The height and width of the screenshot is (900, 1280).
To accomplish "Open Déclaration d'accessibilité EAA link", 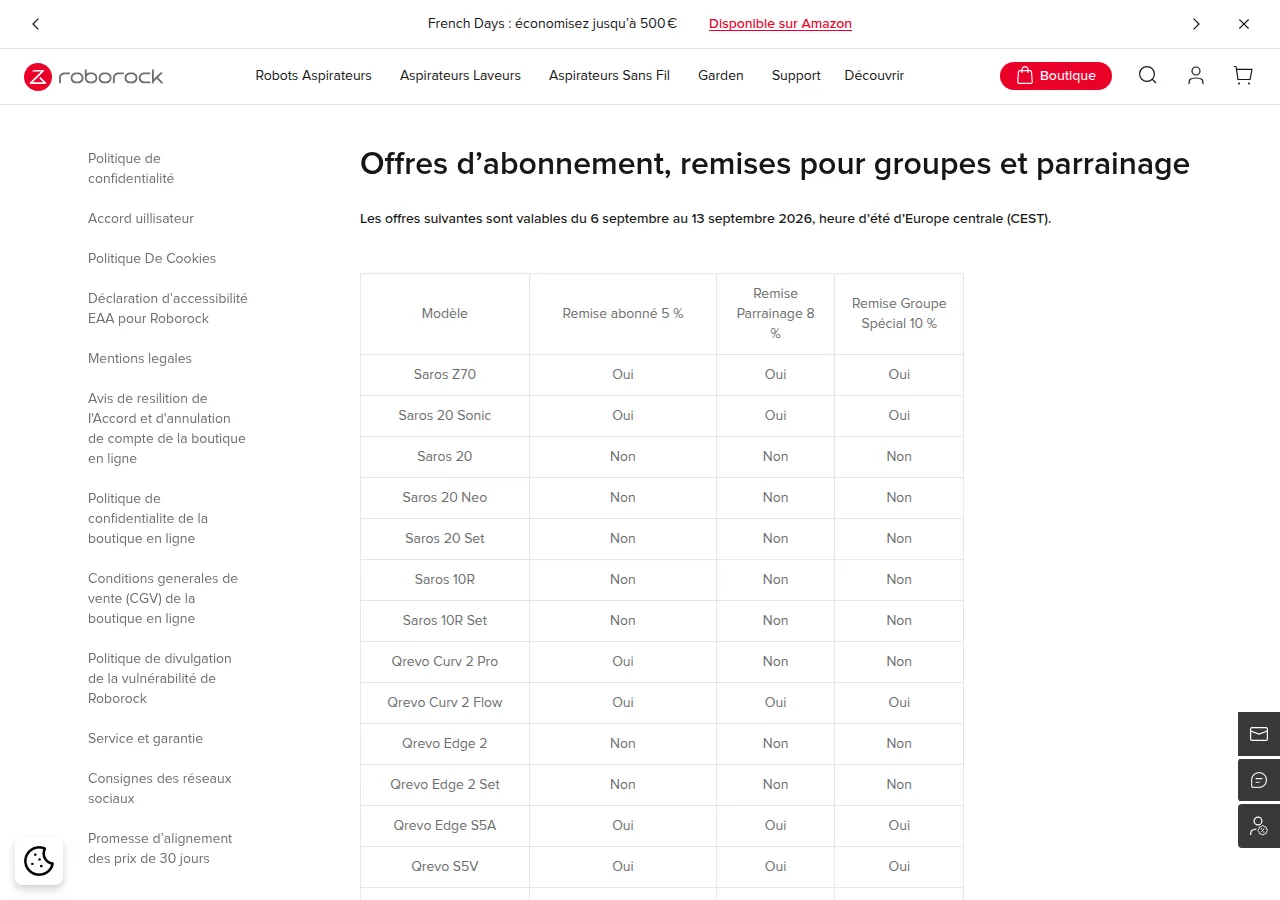I will click(168, 308).
